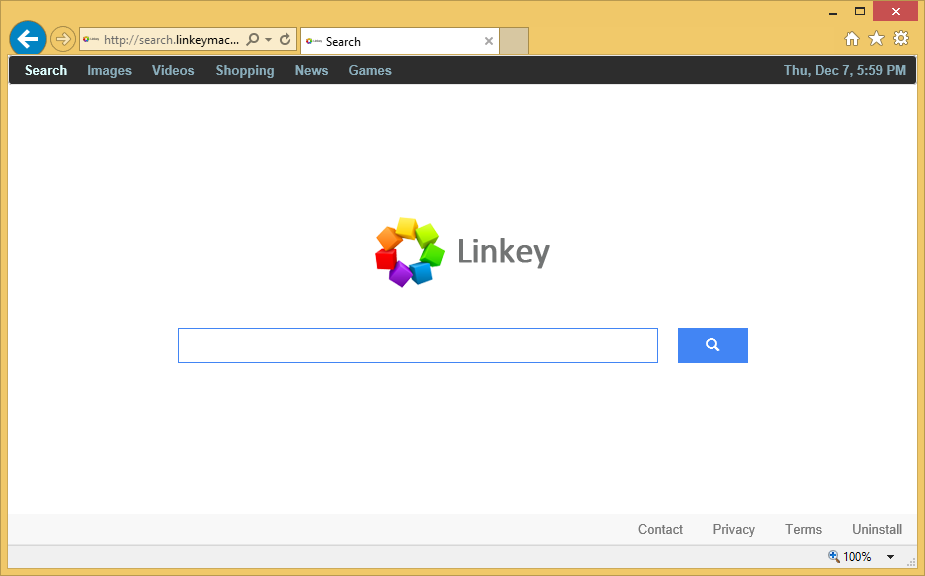Expand the address bar autocomplete dropdown arrow

pyautogui.click(x=268, y=41)
